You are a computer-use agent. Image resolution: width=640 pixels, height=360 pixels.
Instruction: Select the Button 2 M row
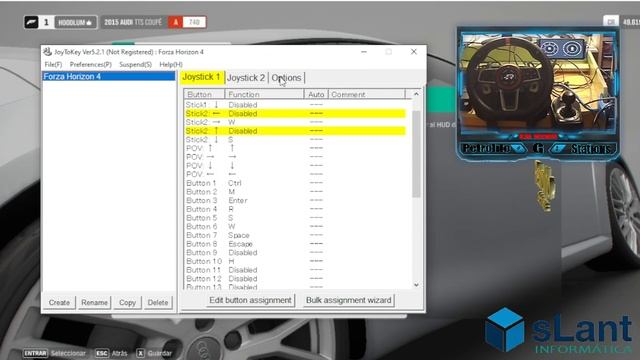pyautogui.click(x=295, y=191)
